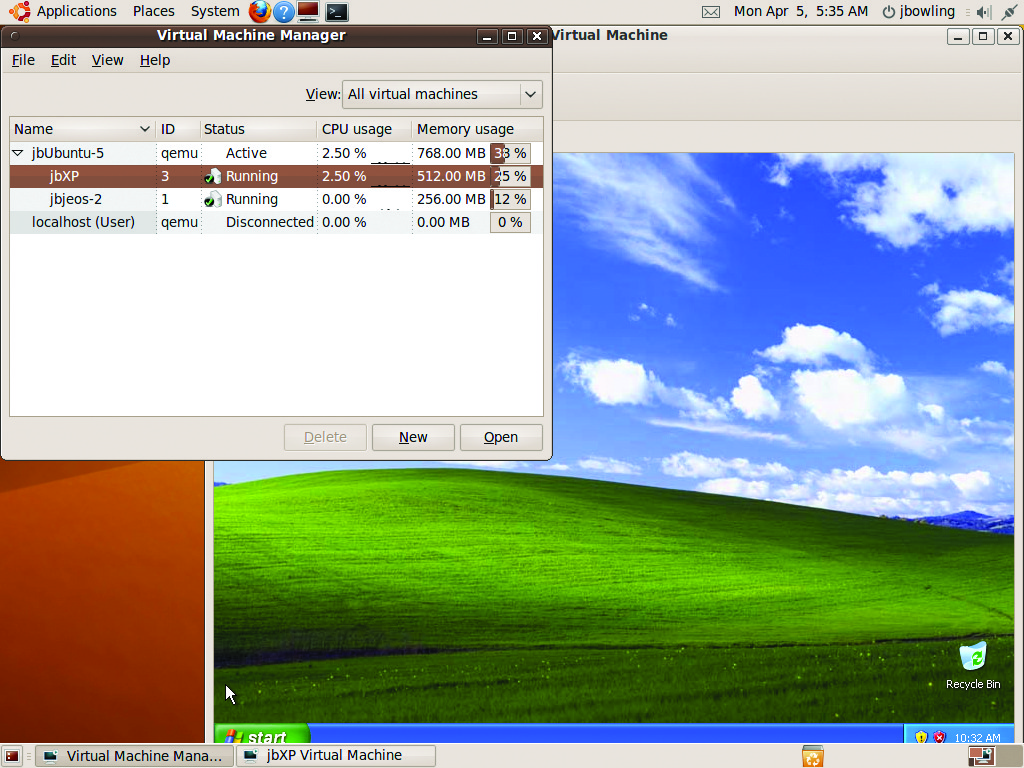Open the File menu

click(23, 60)
